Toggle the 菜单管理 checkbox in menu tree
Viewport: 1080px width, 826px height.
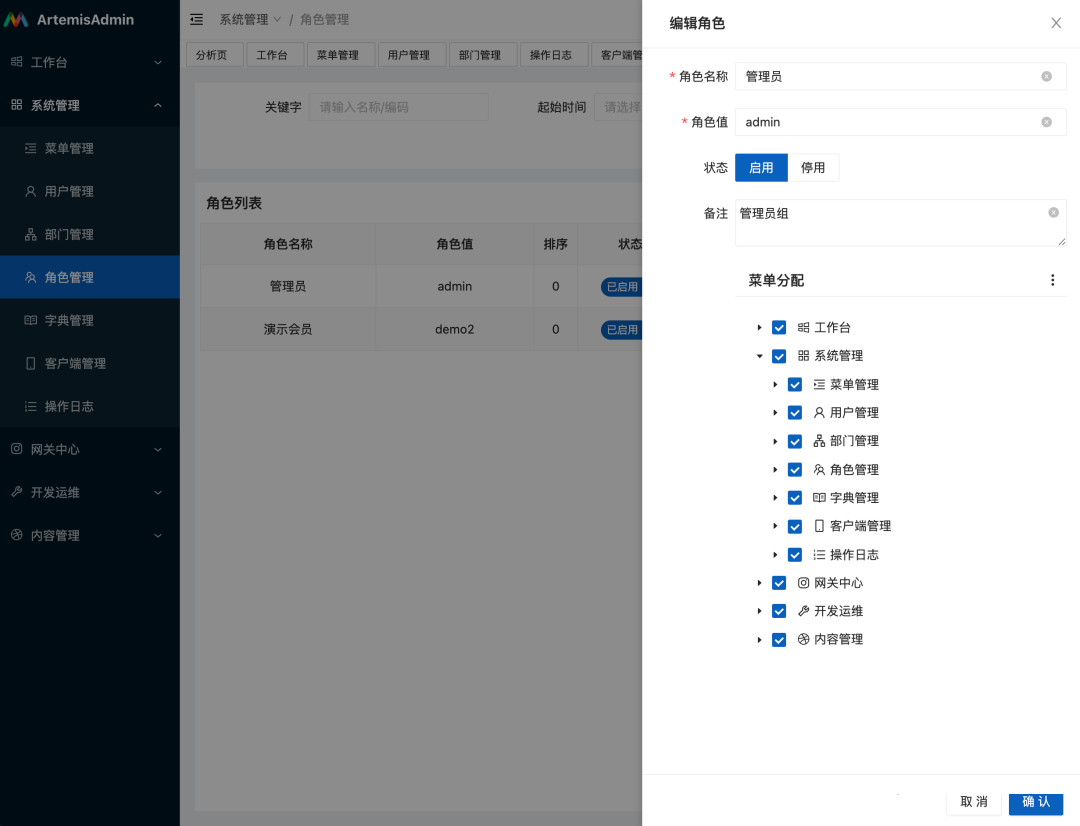coord(795,385)
